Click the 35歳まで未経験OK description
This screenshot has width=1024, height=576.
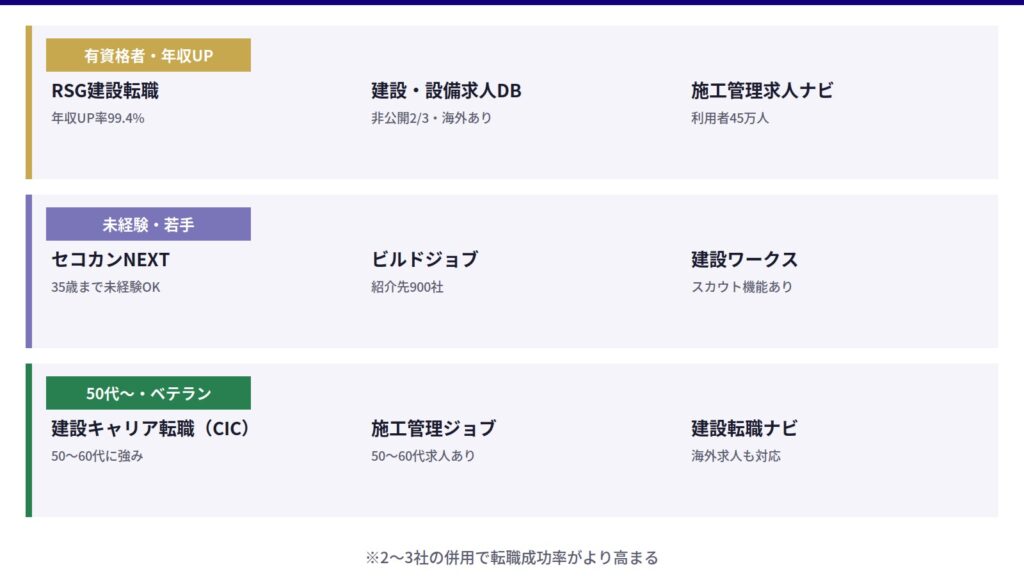pyautogui.click(x=106, y=287)
